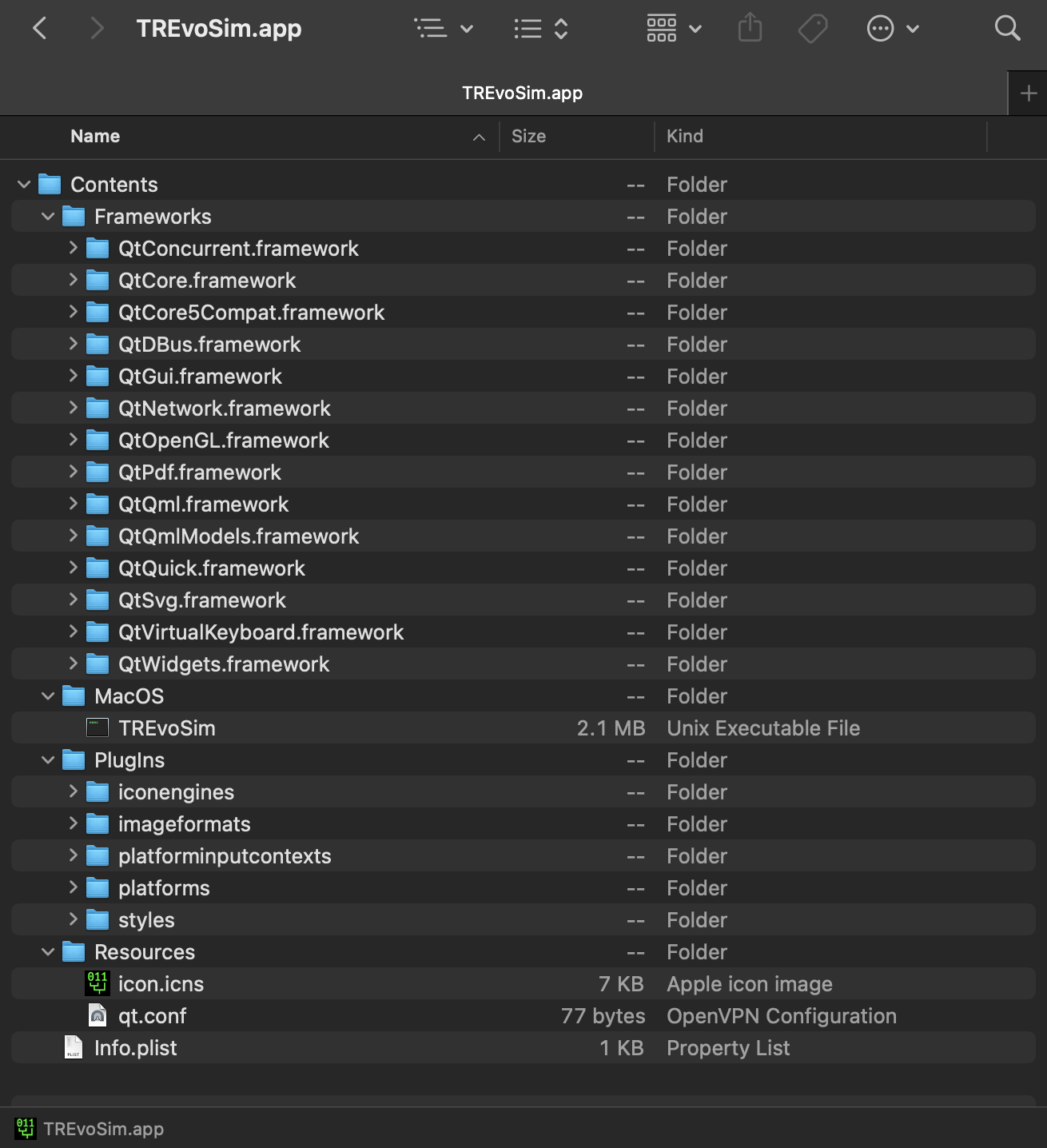The width and height of the screenshot is (1047, 1148).
Task: Expand the styles folder
Action: pos(73,919)
